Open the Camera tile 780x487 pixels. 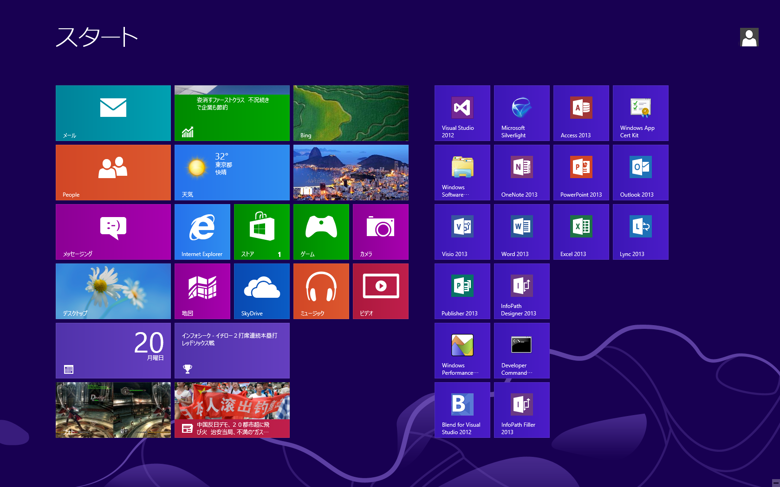[381, 232]
